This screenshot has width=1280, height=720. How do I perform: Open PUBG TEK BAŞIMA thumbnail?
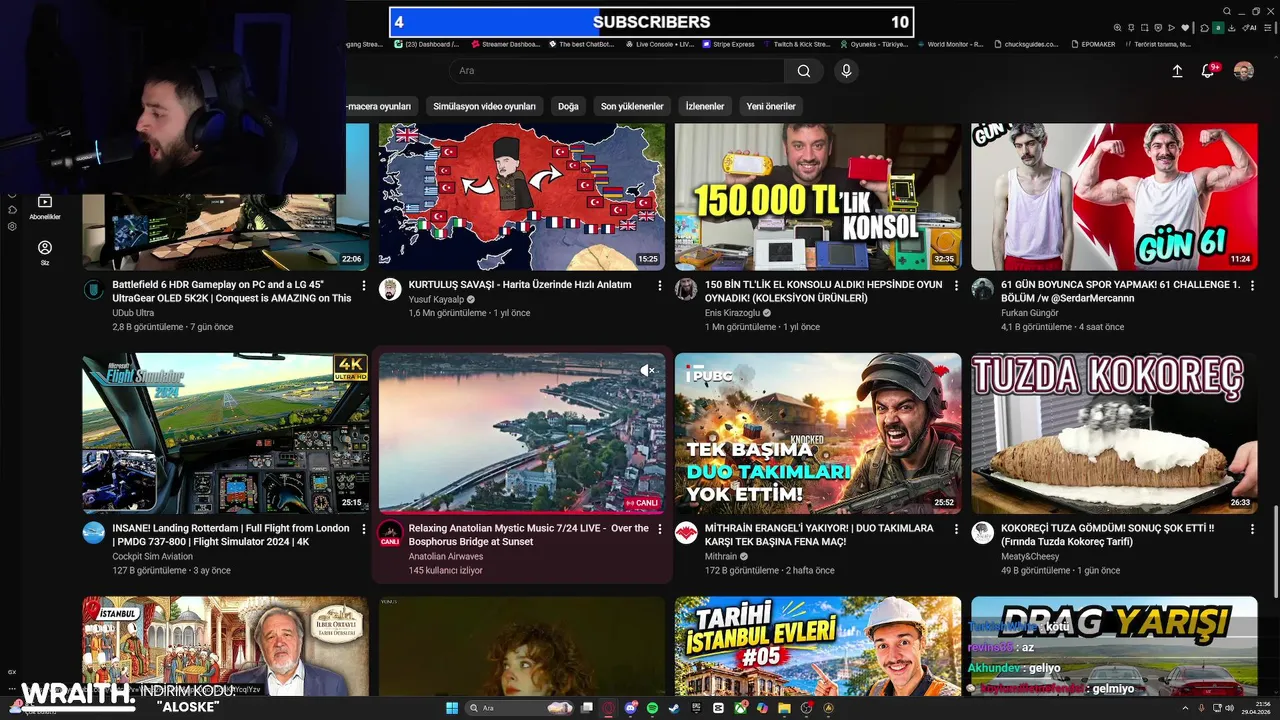click(x=818, y=433)
